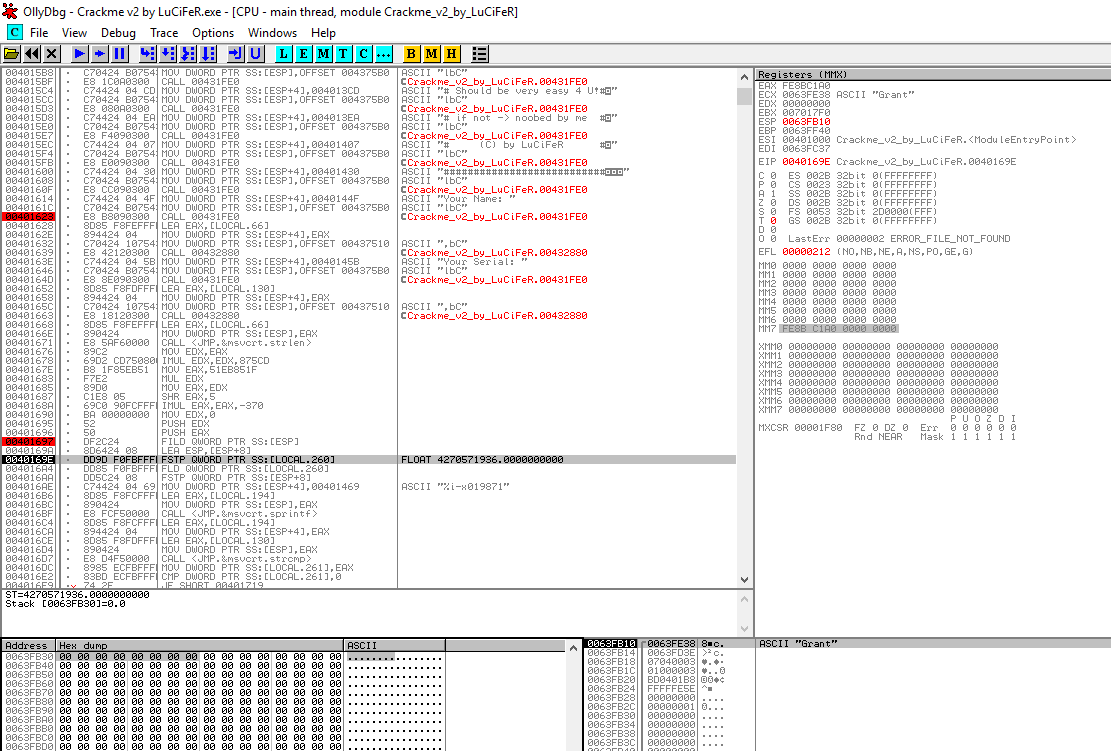Open the Help menu
The height and width of the screenshot is (751, 1111).
[x=323, y=33]
